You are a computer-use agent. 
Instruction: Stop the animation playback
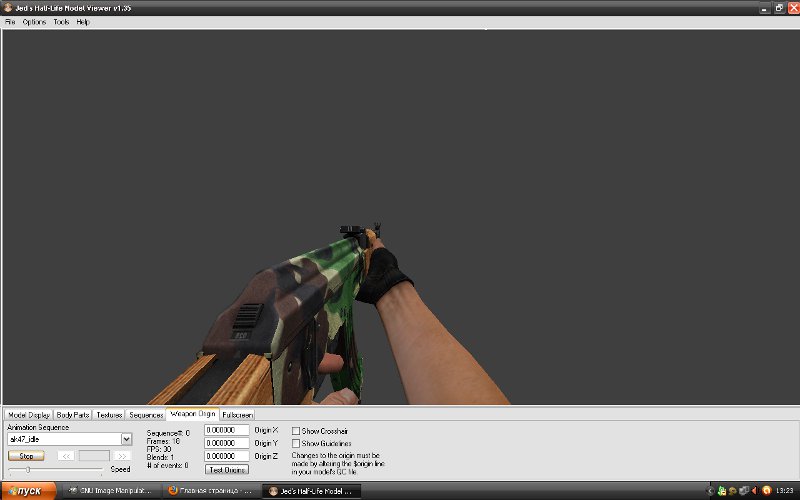point(26,456)
